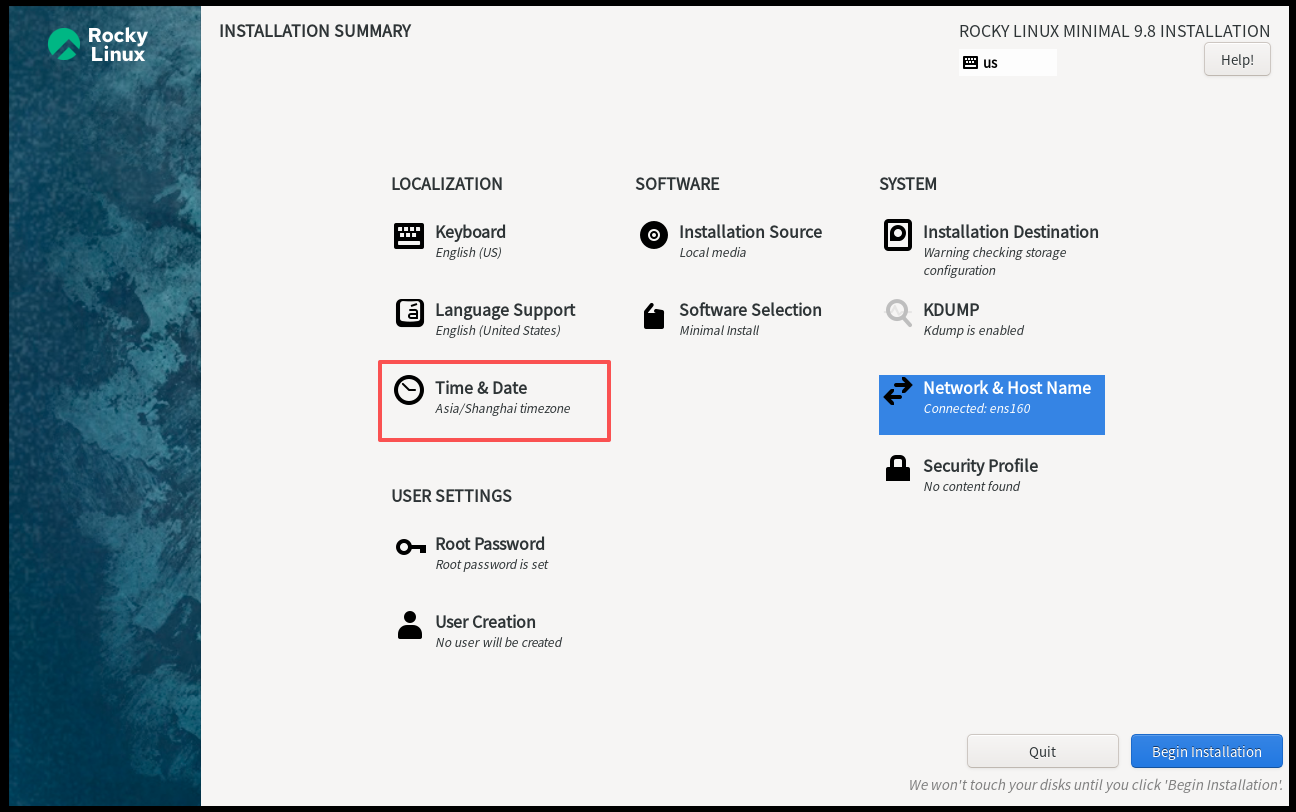Click the Security Profile padlock icon
1296x812 pixels.
tap(898, 468)
